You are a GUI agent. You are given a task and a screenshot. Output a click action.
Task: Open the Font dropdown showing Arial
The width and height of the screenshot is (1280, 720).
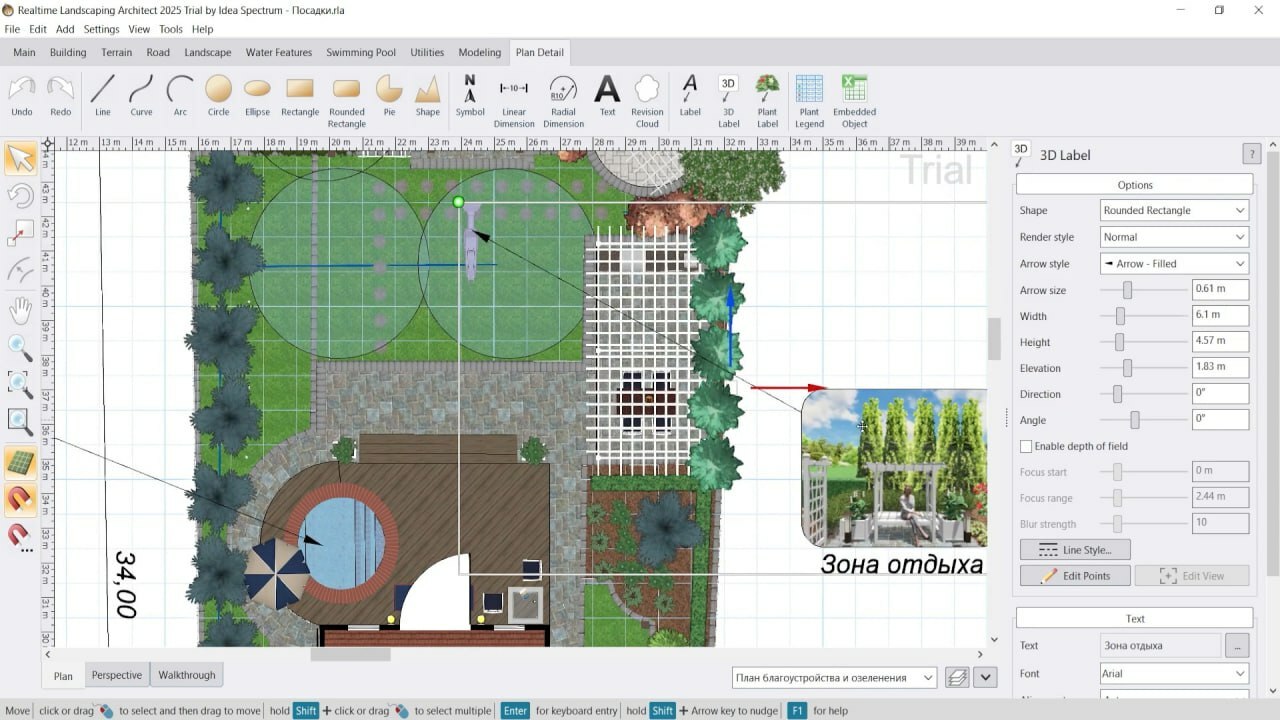click(x=1174, y=674)
